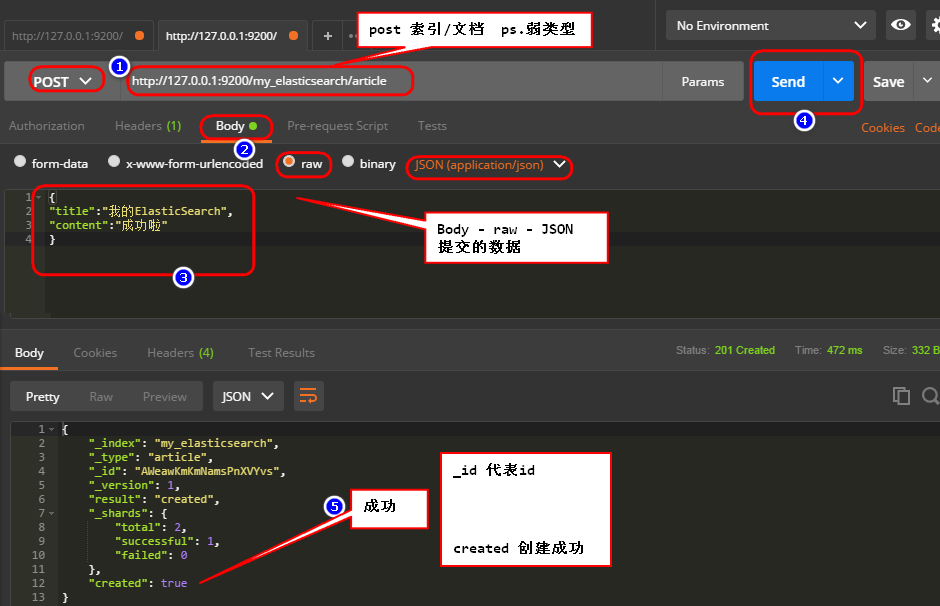Switch to response Cookies tab
This screenshot has width=940, height=606.
(x=95, y=352)
